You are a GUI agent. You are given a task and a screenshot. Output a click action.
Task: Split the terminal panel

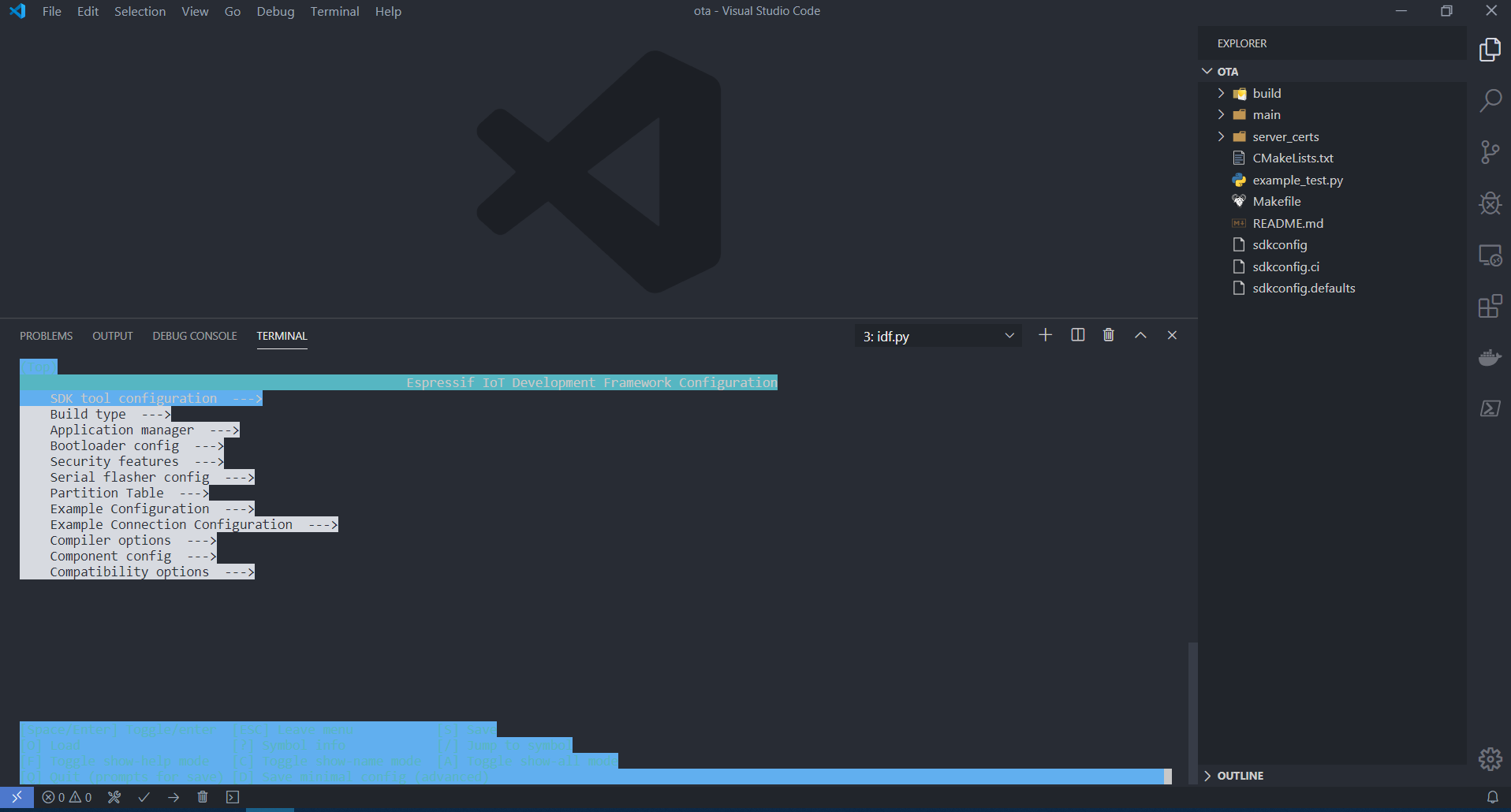(1077, 334)
